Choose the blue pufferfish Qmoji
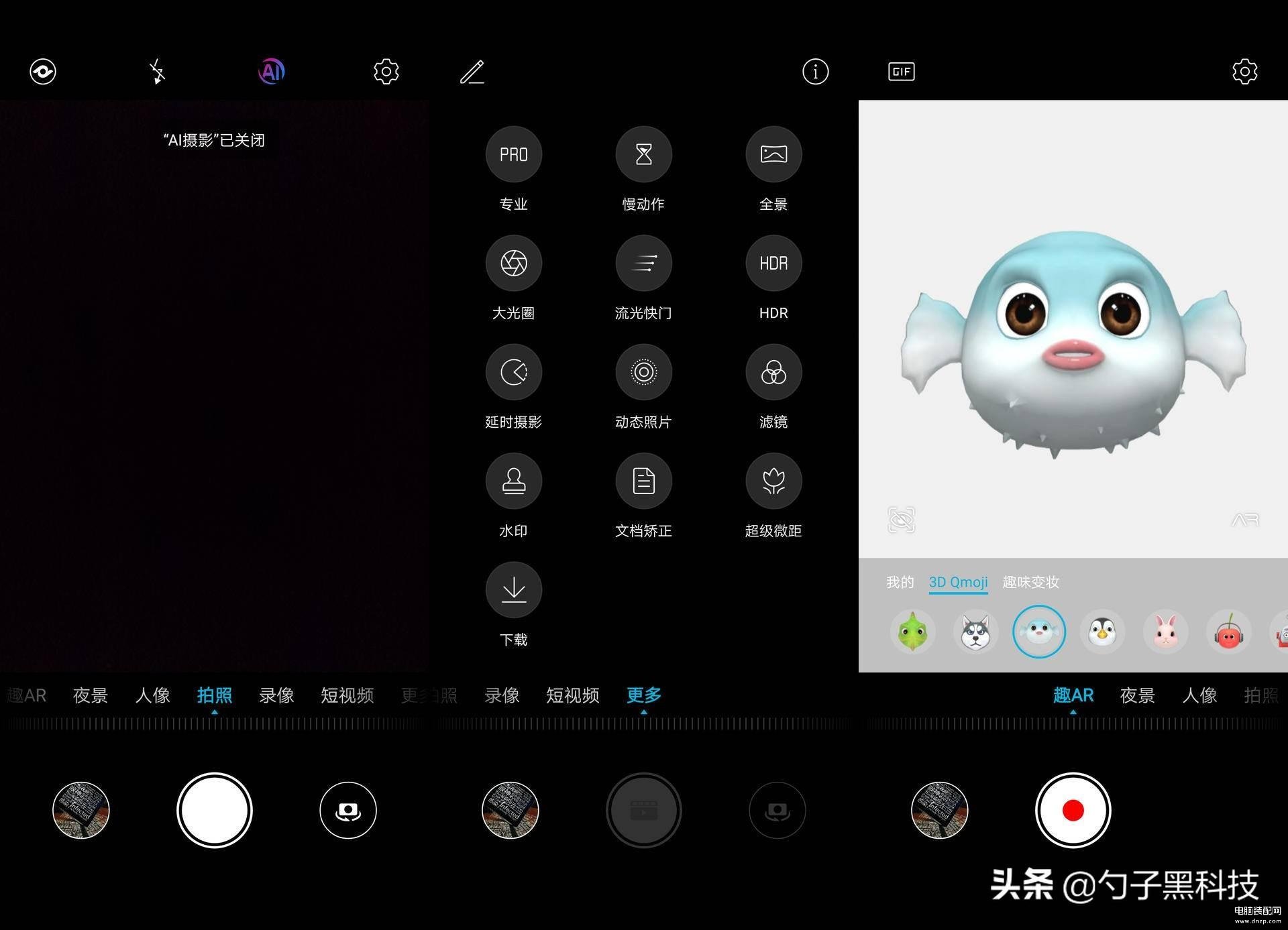This screenshot has height=930, width=1288. coord(1038,632)
